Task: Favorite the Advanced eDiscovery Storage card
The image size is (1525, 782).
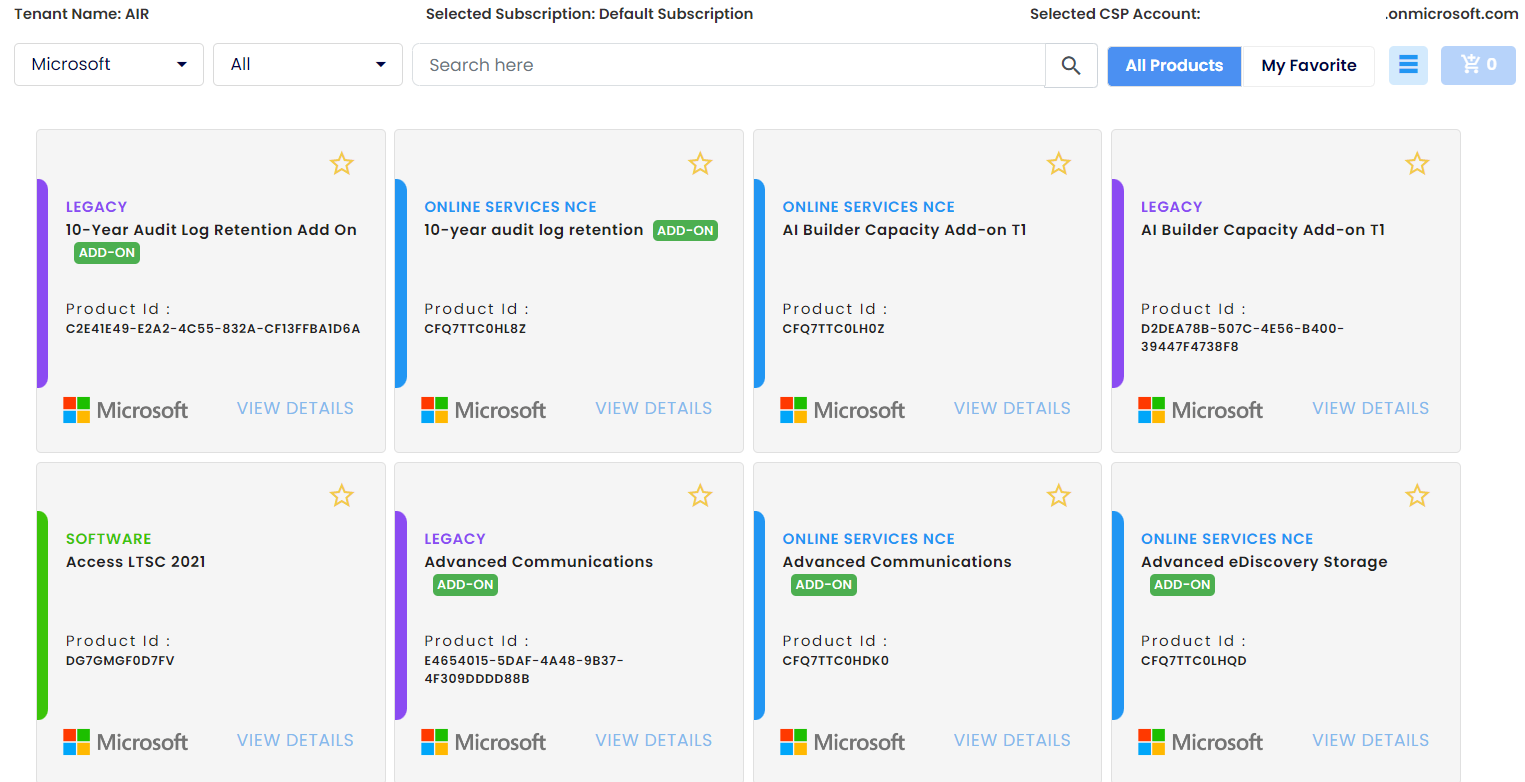Action: (1417, 496)
